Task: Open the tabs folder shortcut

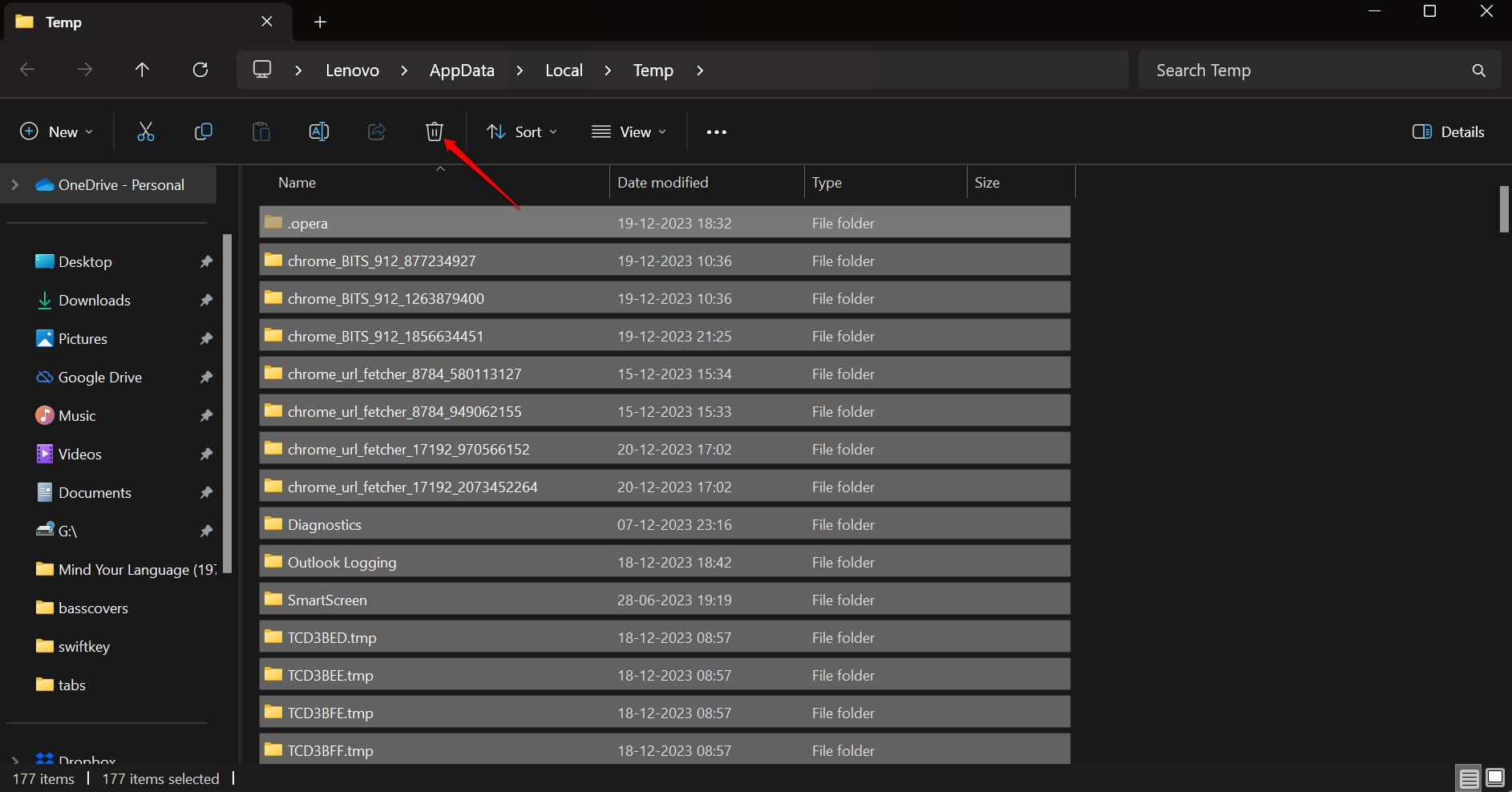Action: pos(60,685)
